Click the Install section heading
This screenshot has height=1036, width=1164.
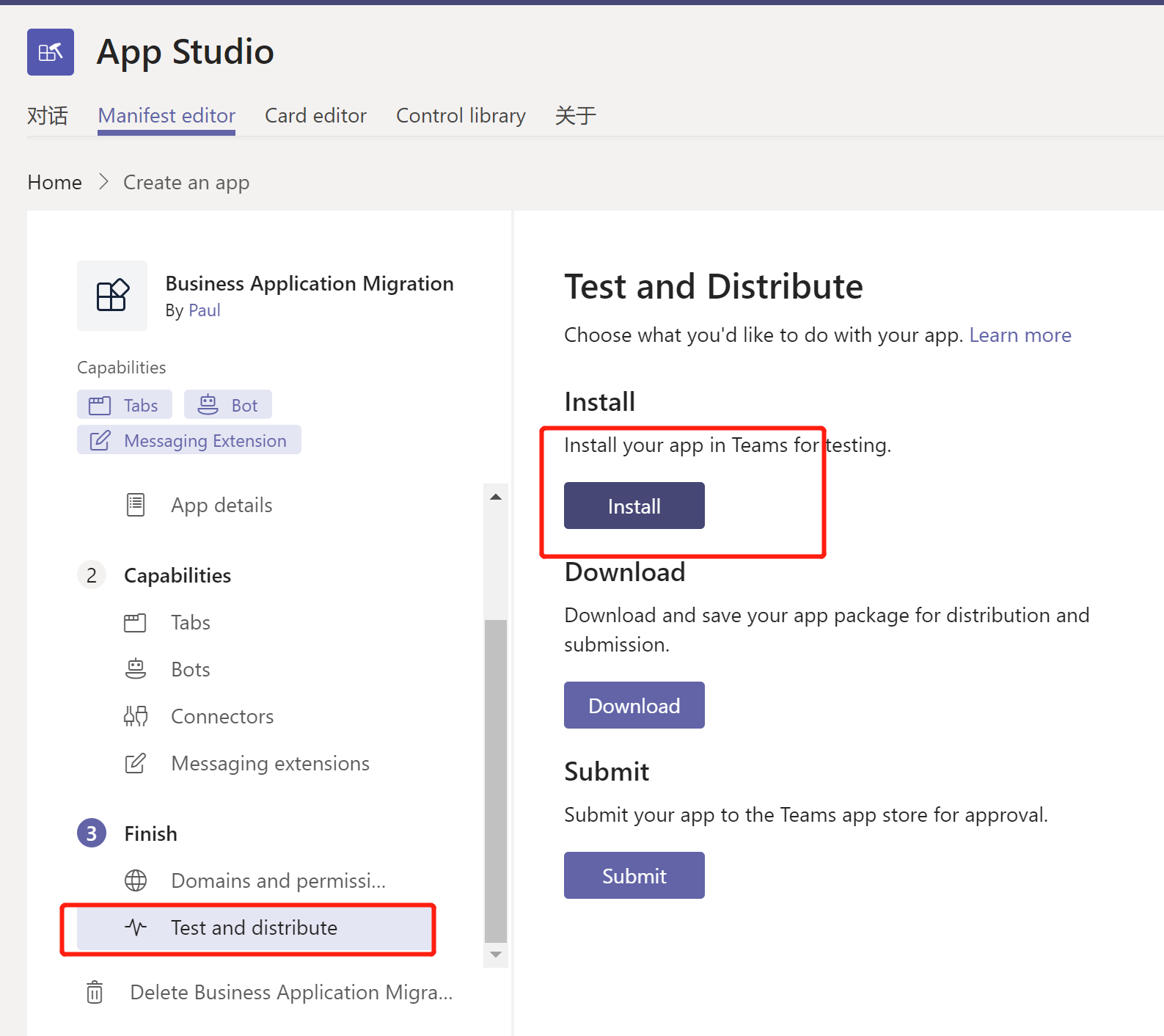[x=600, y=401]
